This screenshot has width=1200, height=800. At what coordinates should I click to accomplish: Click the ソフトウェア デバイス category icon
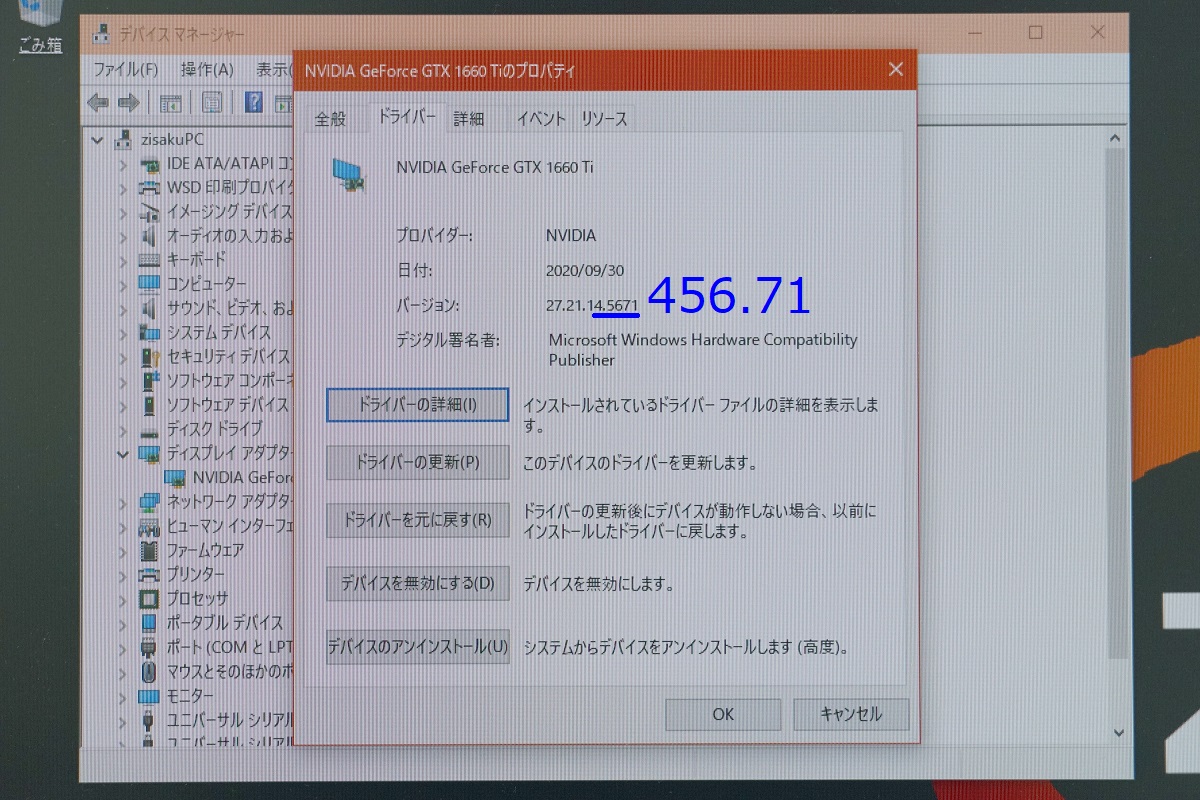tap(149, 404)
